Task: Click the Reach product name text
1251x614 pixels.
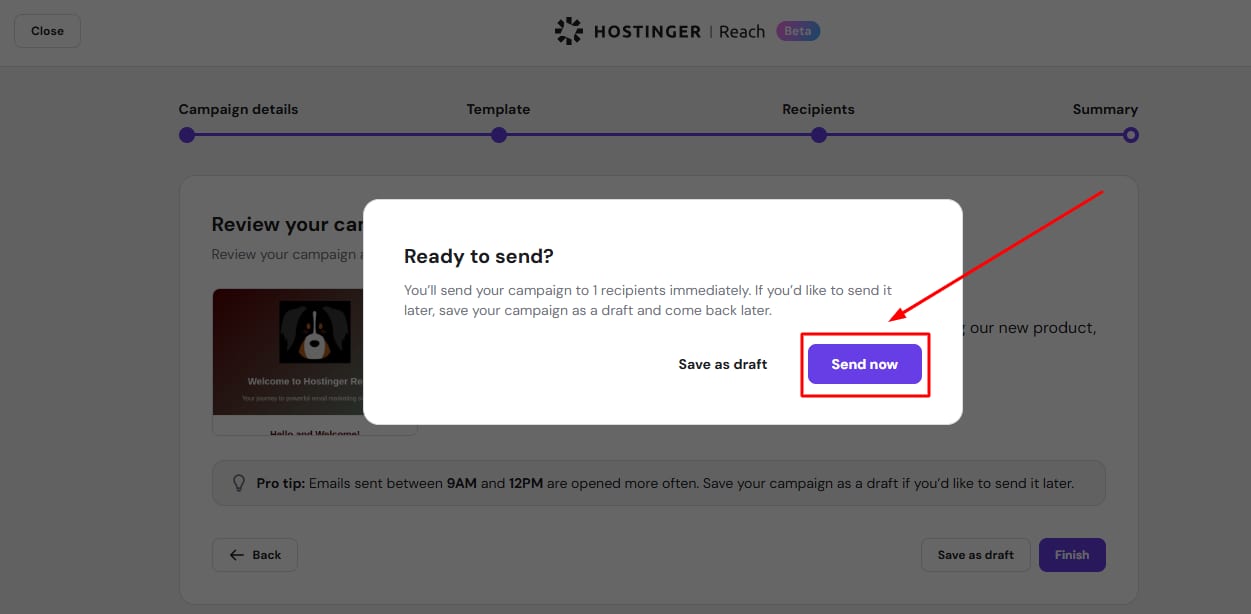Action: pyautogui.click(x=742, y=31)
